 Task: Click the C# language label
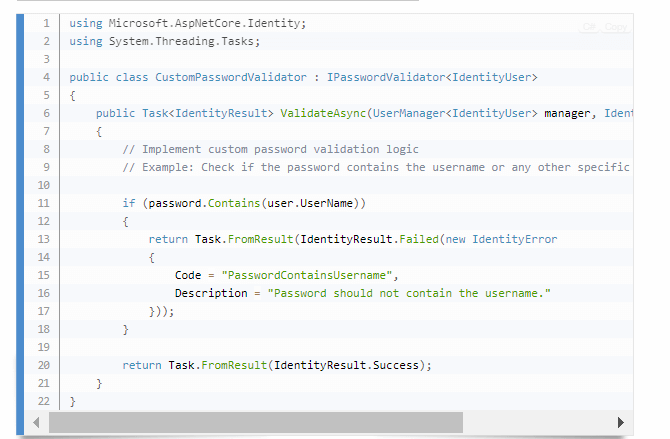(589, 27)
